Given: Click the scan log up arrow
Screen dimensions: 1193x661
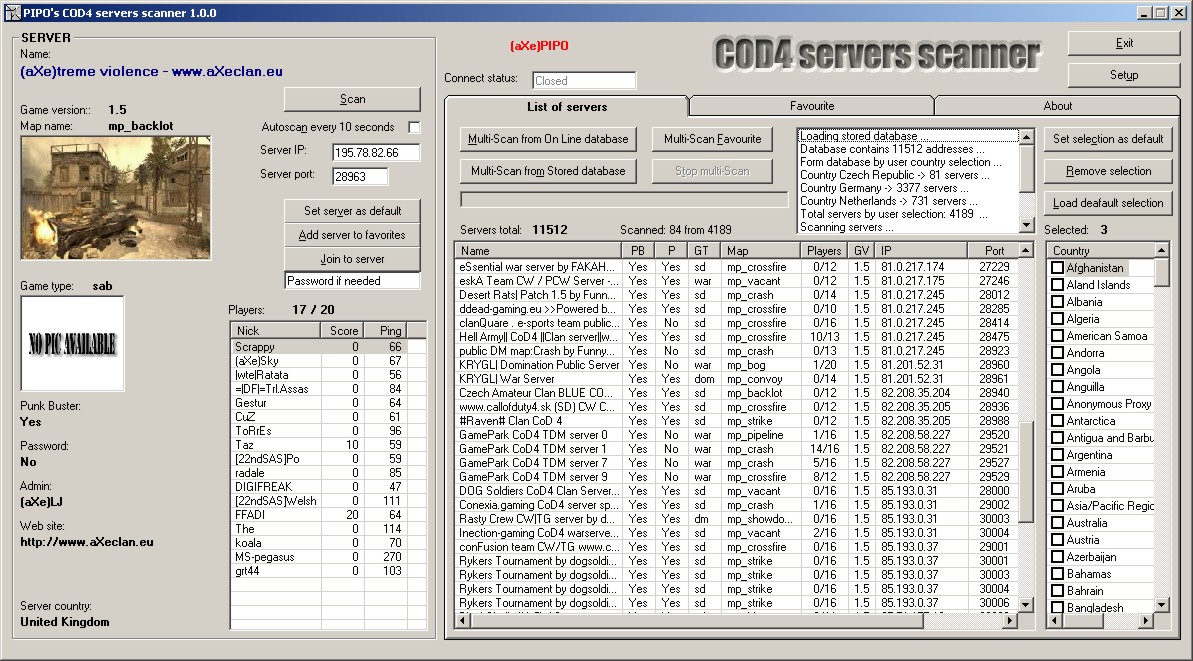Looking at the screenshot, I should pyautogui.click(x=1026, y=137).
